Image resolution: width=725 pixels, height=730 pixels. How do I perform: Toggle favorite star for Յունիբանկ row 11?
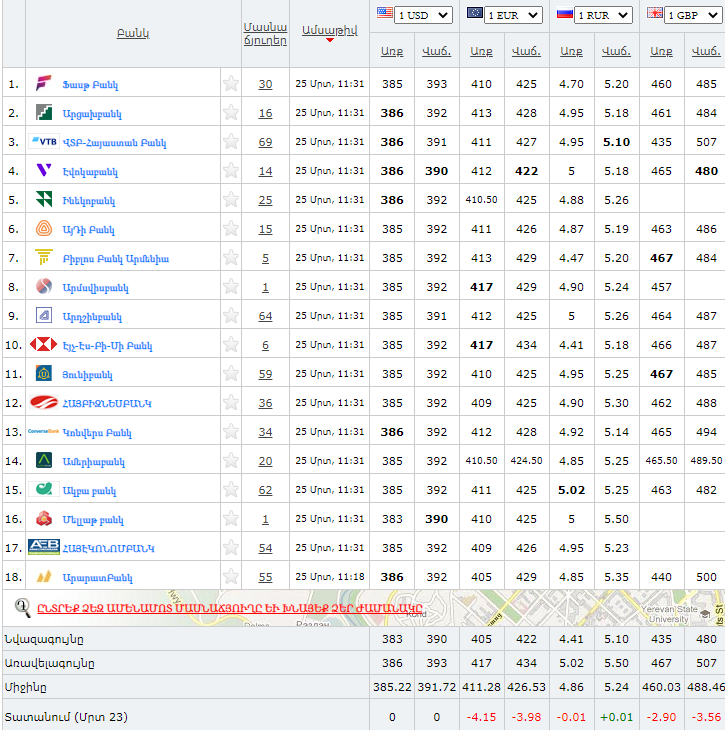pos(230,373)
